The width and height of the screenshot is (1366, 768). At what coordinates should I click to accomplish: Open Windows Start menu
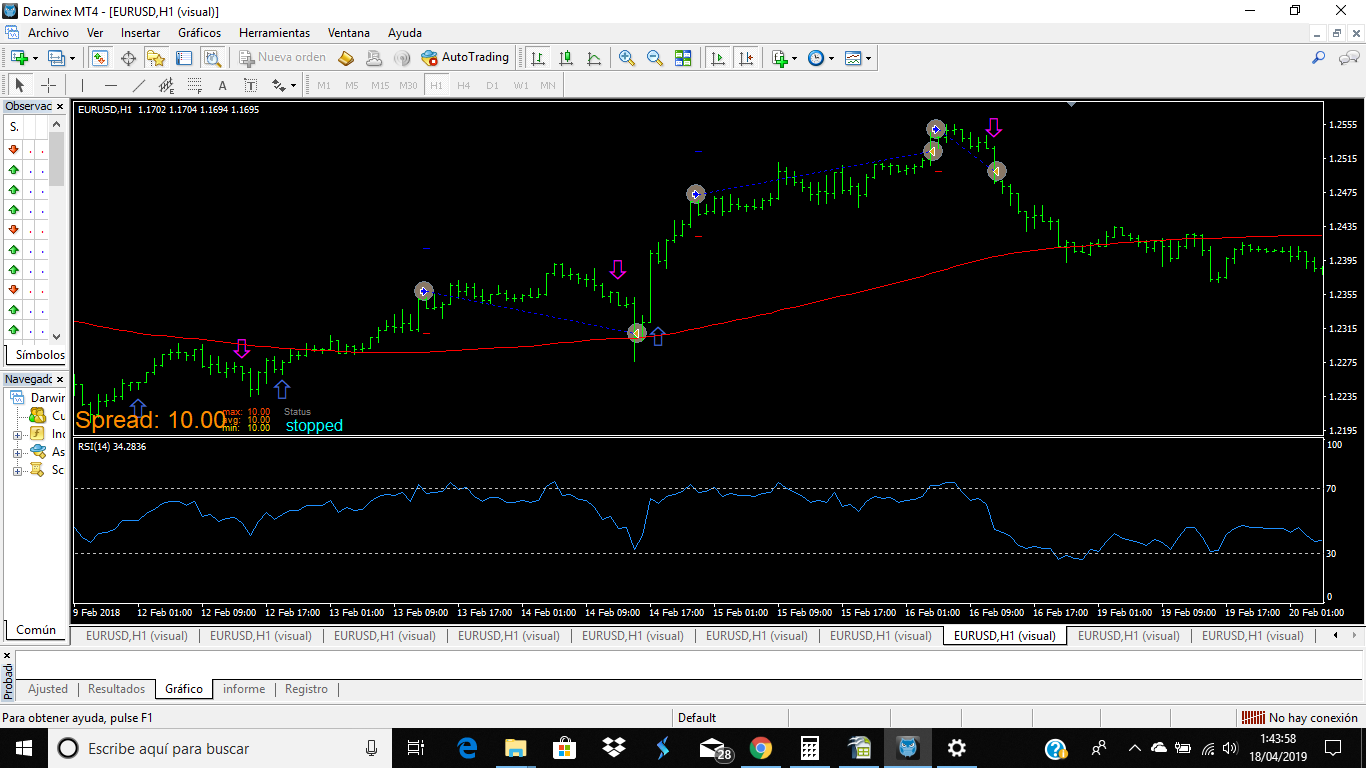coord(23,748)
